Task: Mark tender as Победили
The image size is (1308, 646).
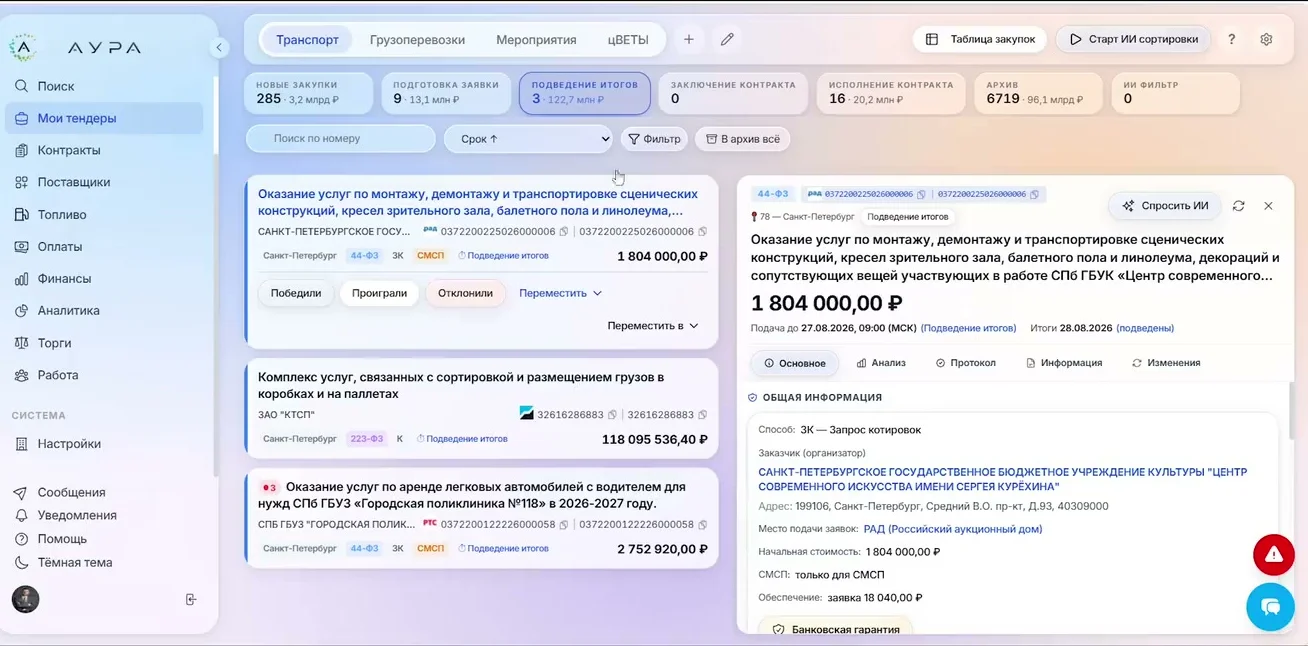Action: coord(296,293)
